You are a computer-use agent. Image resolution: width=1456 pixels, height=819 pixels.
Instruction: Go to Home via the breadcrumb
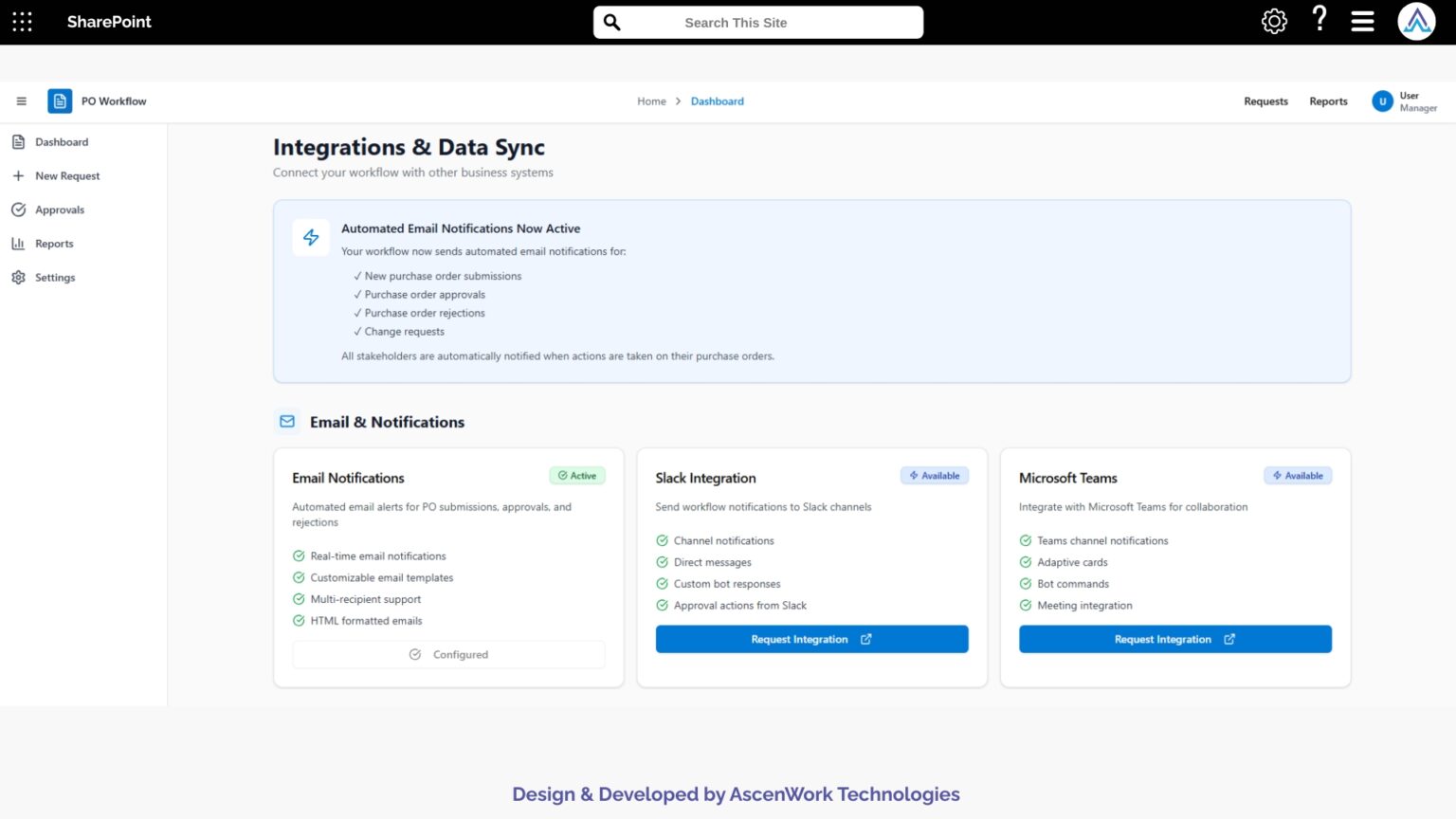(x=651, y=100)
